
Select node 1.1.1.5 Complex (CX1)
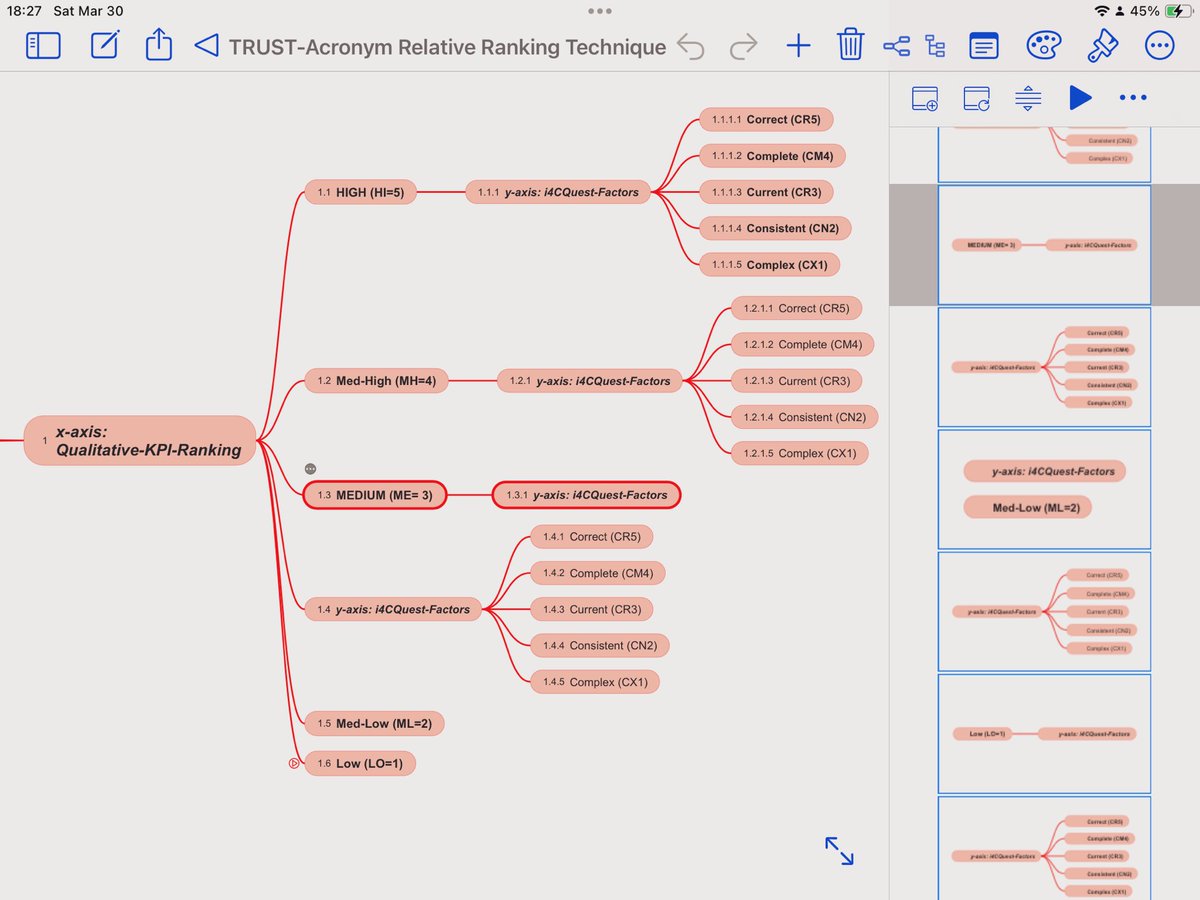tap(769, 265)
